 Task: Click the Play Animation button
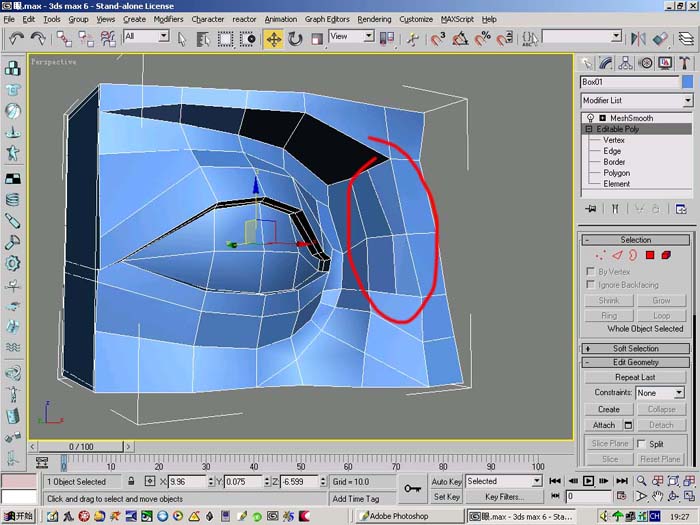point(588,481)
